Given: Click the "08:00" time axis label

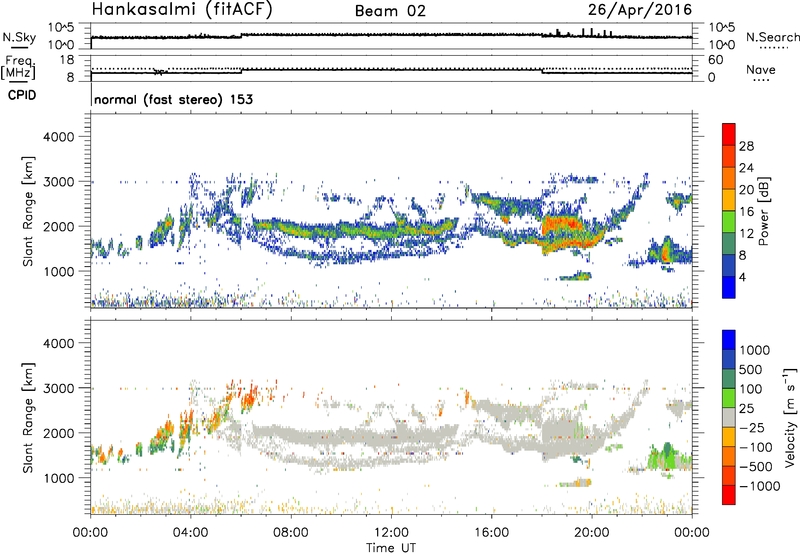Looking at the screenshot, I should click(x=291, y=533).
